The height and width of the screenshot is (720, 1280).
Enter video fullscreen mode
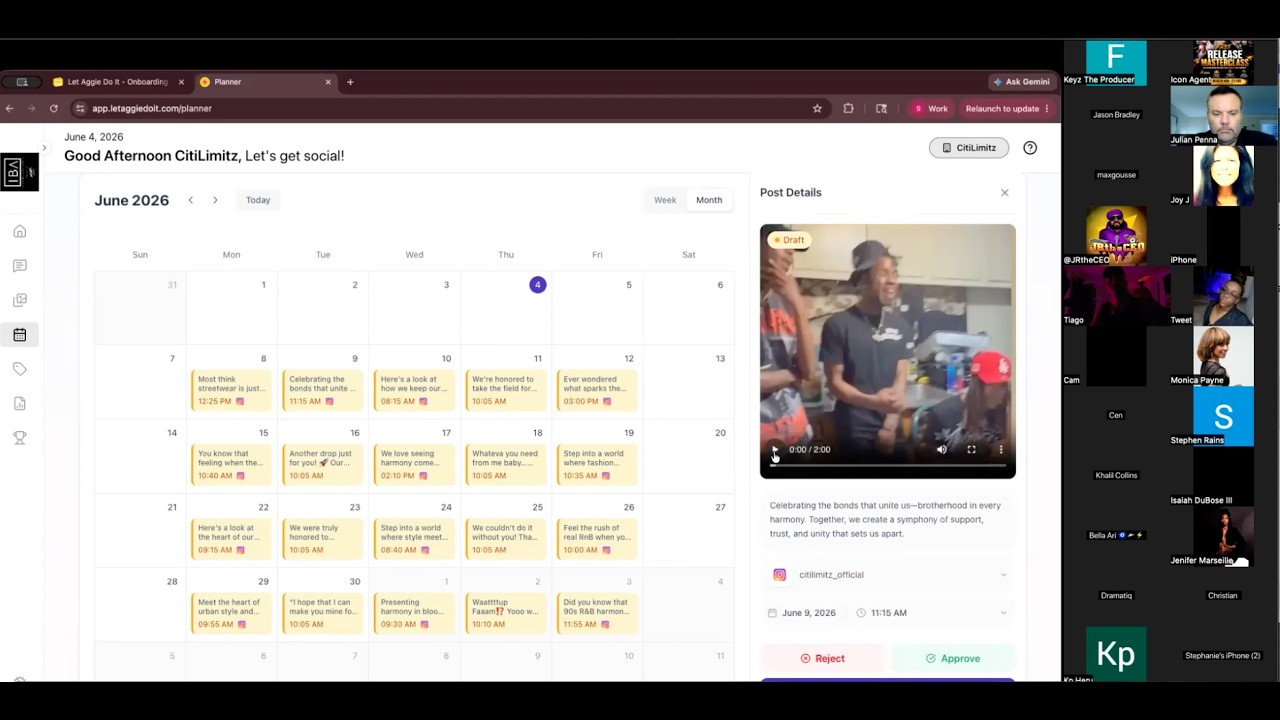pos(971,450)
